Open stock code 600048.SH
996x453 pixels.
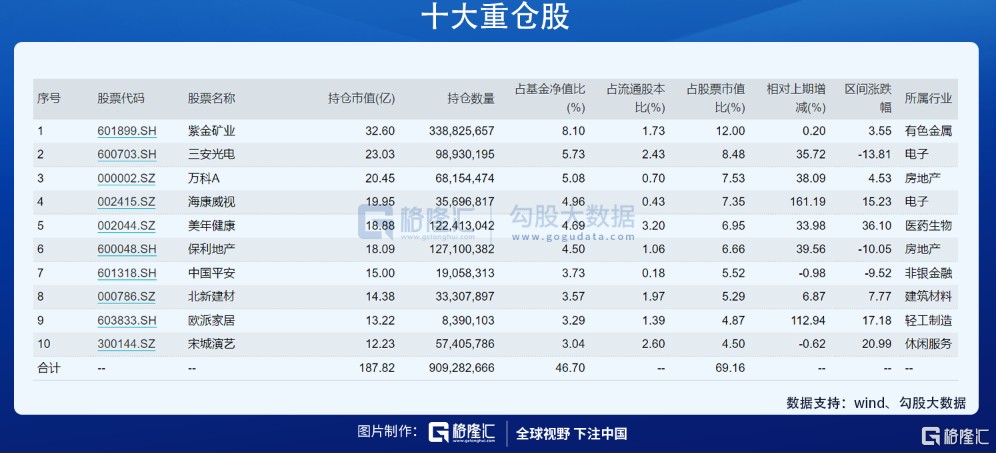tap(127, 249)
